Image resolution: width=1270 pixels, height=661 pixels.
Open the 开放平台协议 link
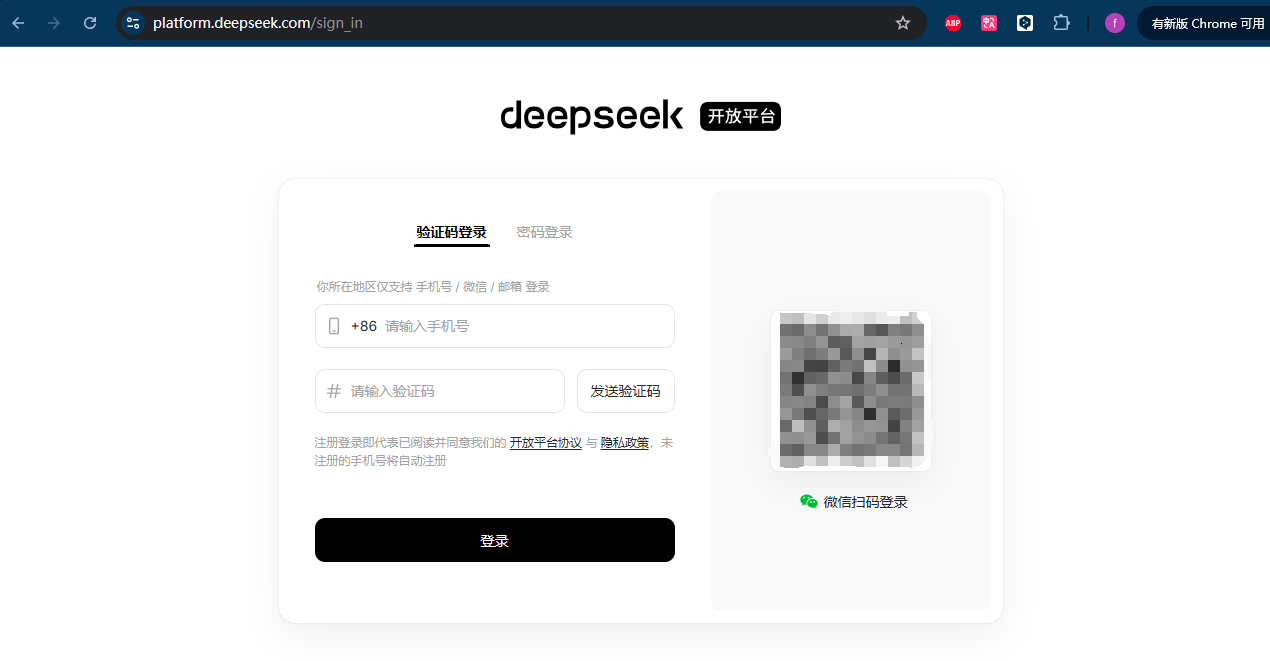tap(546, 443)
